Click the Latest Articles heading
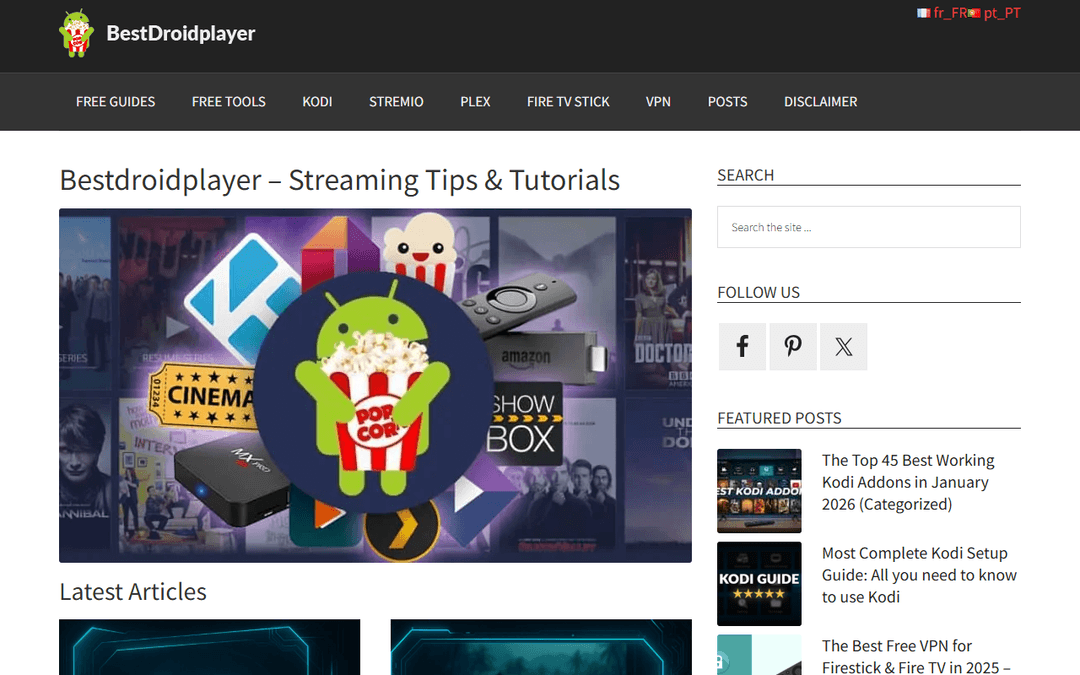Screen dimensions: 1080x675 click(x=133, y=592)
